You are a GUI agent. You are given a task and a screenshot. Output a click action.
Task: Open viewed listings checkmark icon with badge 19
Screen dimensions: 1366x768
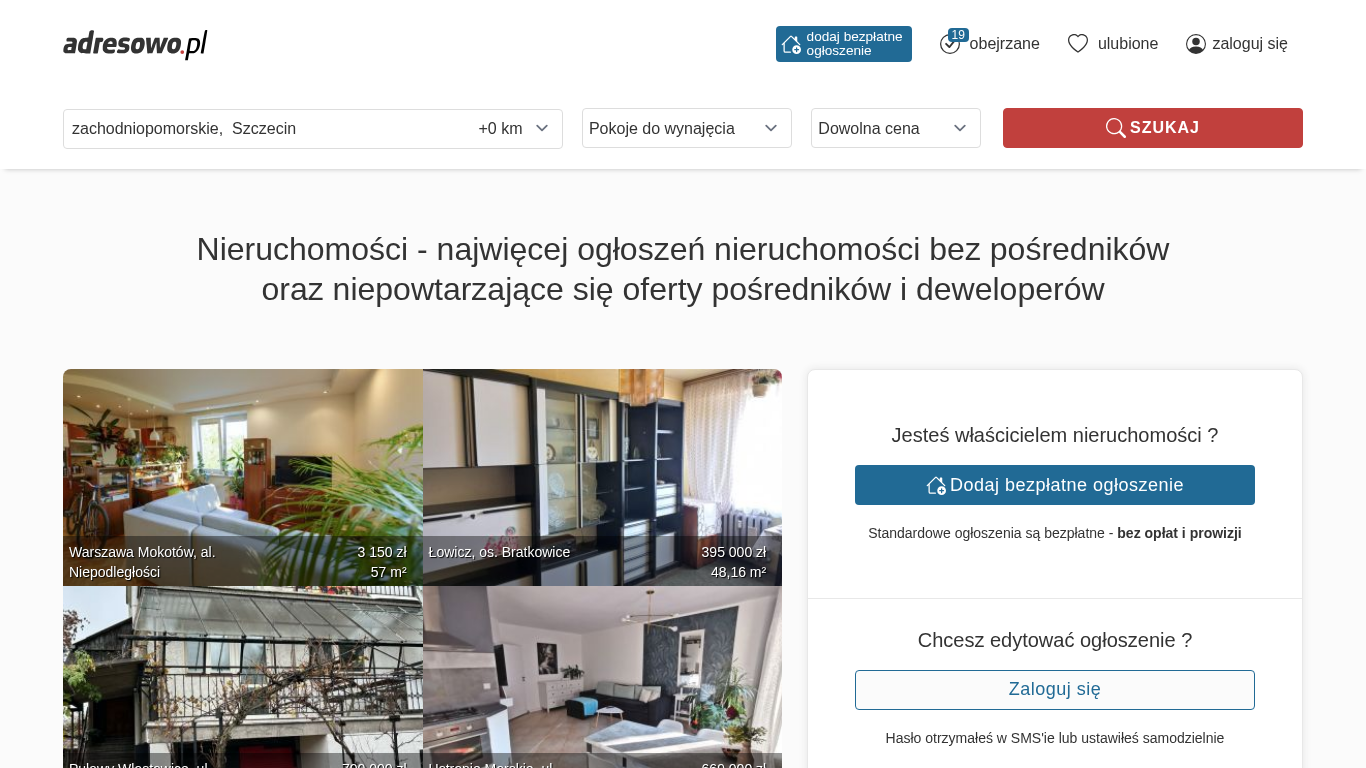950,44
